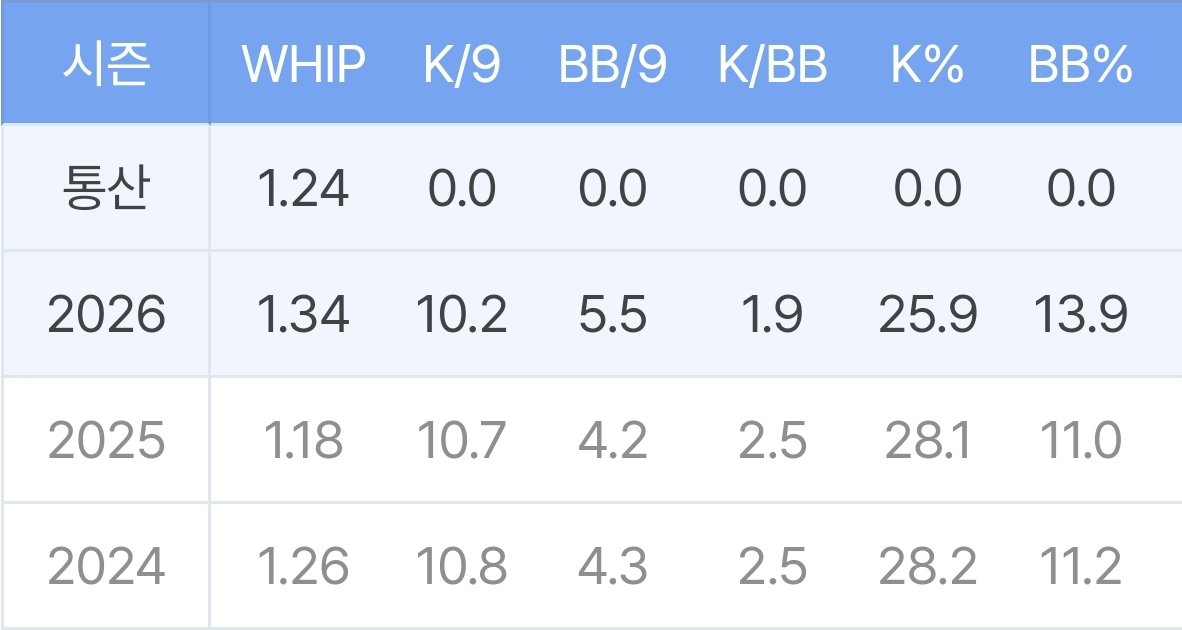Select the 2026 K/9 value 10.2
The height and width of the screenshot is (630, 1182).
point(461,314)
